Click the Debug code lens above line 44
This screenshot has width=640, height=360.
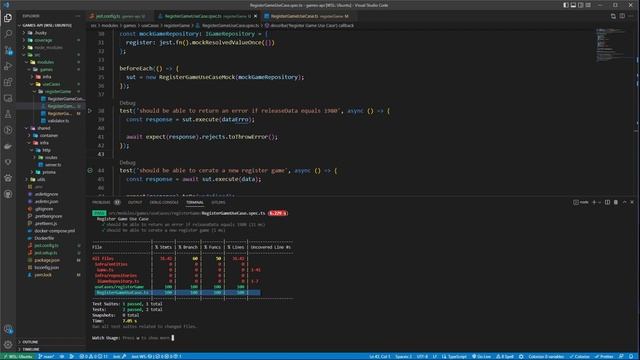tap(127, 162)
